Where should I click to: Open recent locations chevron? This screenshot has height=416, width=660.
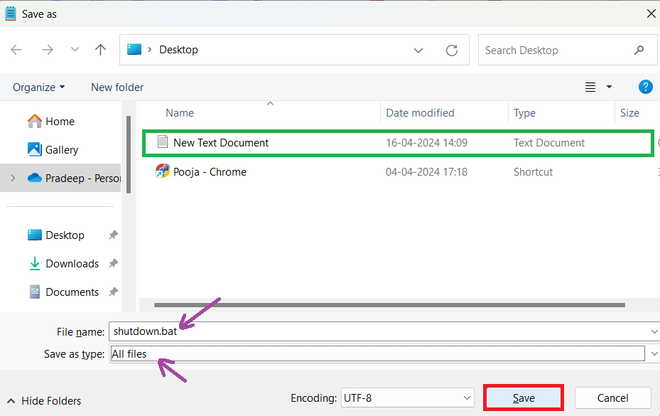(x=75, y=50)
